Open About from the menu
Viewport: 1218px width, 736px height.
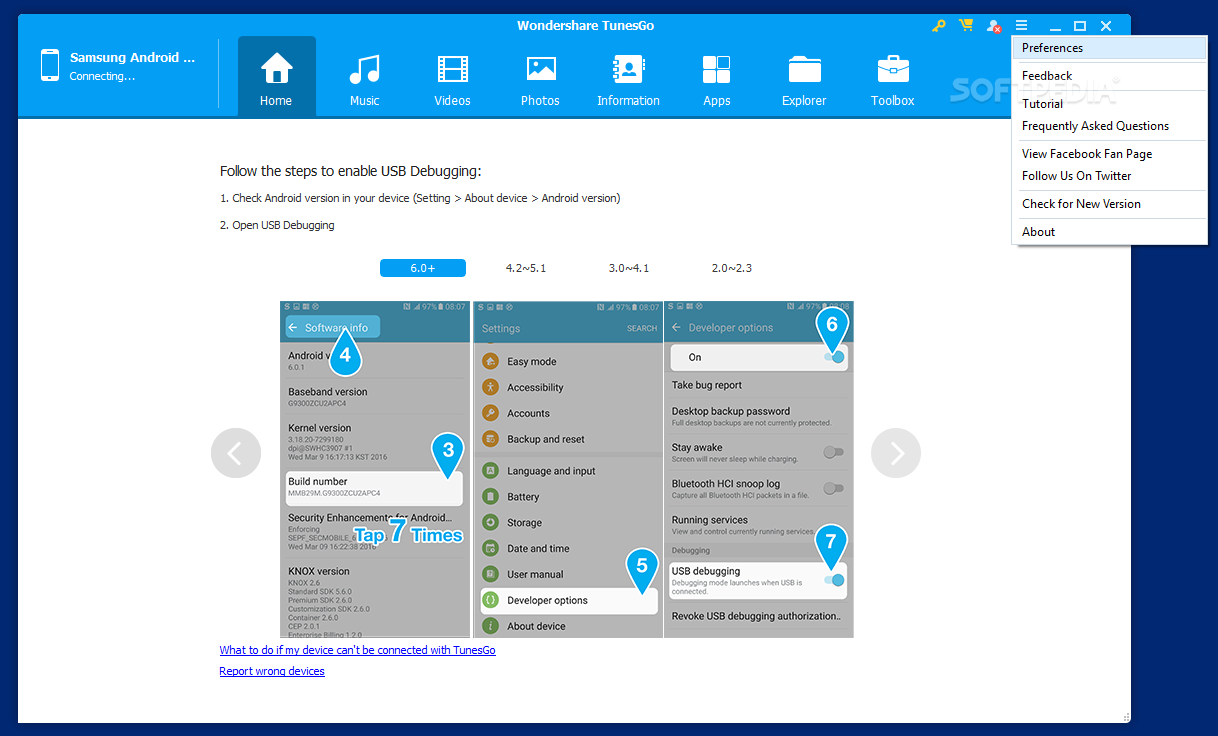(1109, 232)
